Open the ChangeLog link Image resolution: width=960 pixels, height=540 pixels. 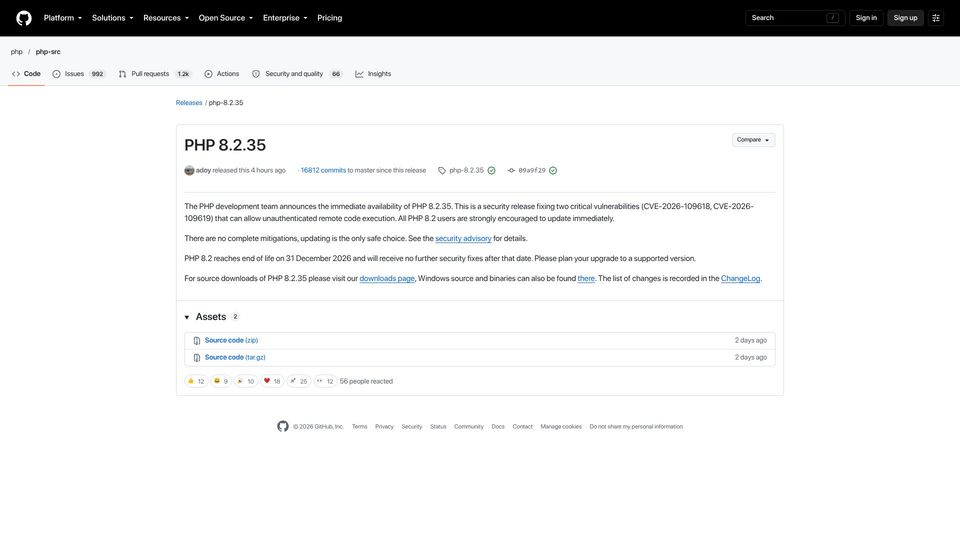click(740, 279)
